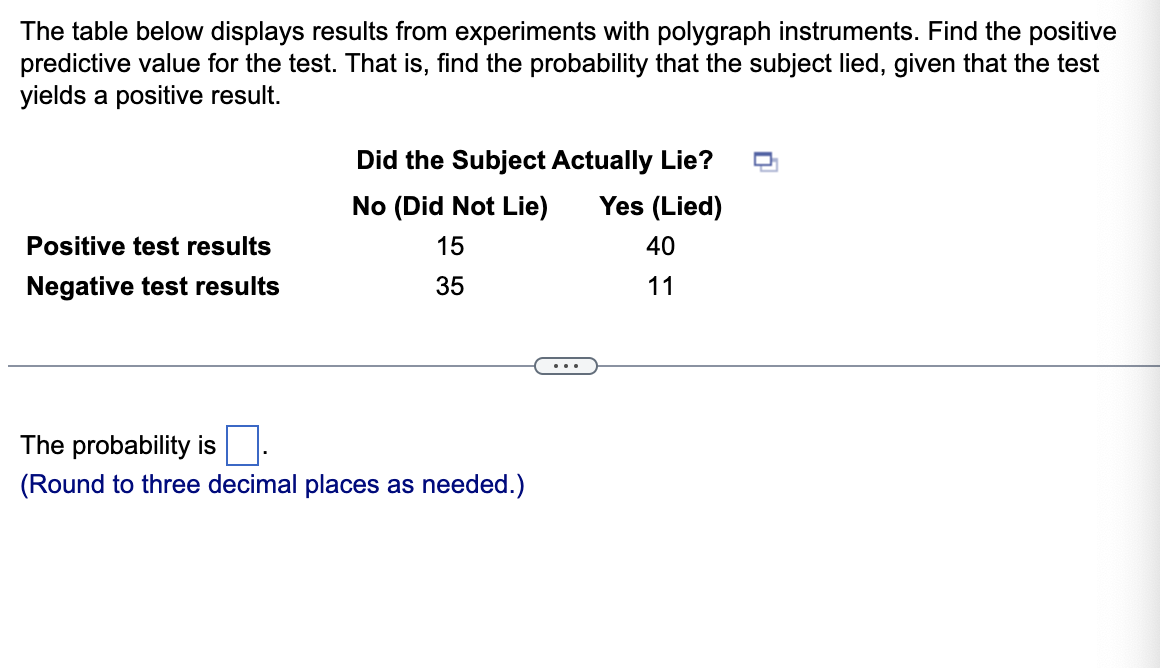1160x668 pixels.
Task: Click the 'Positive test results' row label
Action: 148,246
